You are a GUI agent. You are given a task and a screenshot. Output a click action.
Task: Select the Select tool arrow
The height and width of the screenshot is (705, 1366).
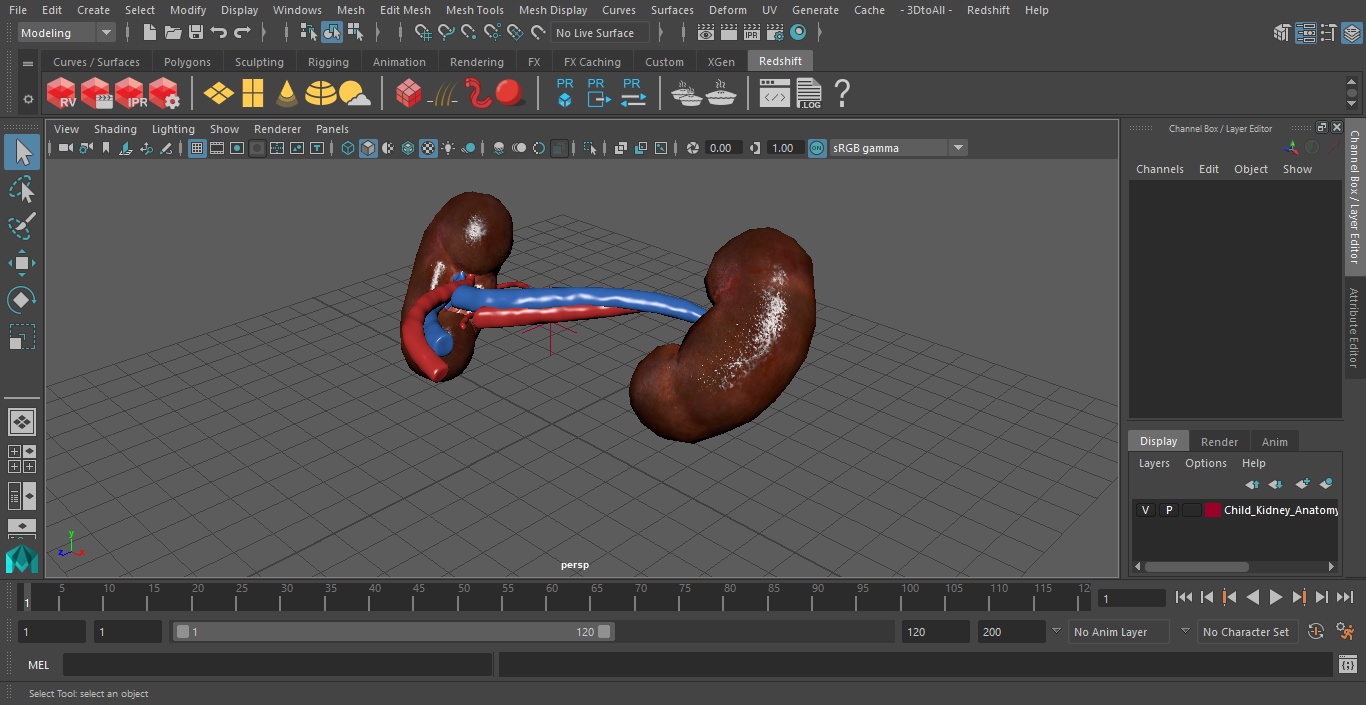point(21,152)
